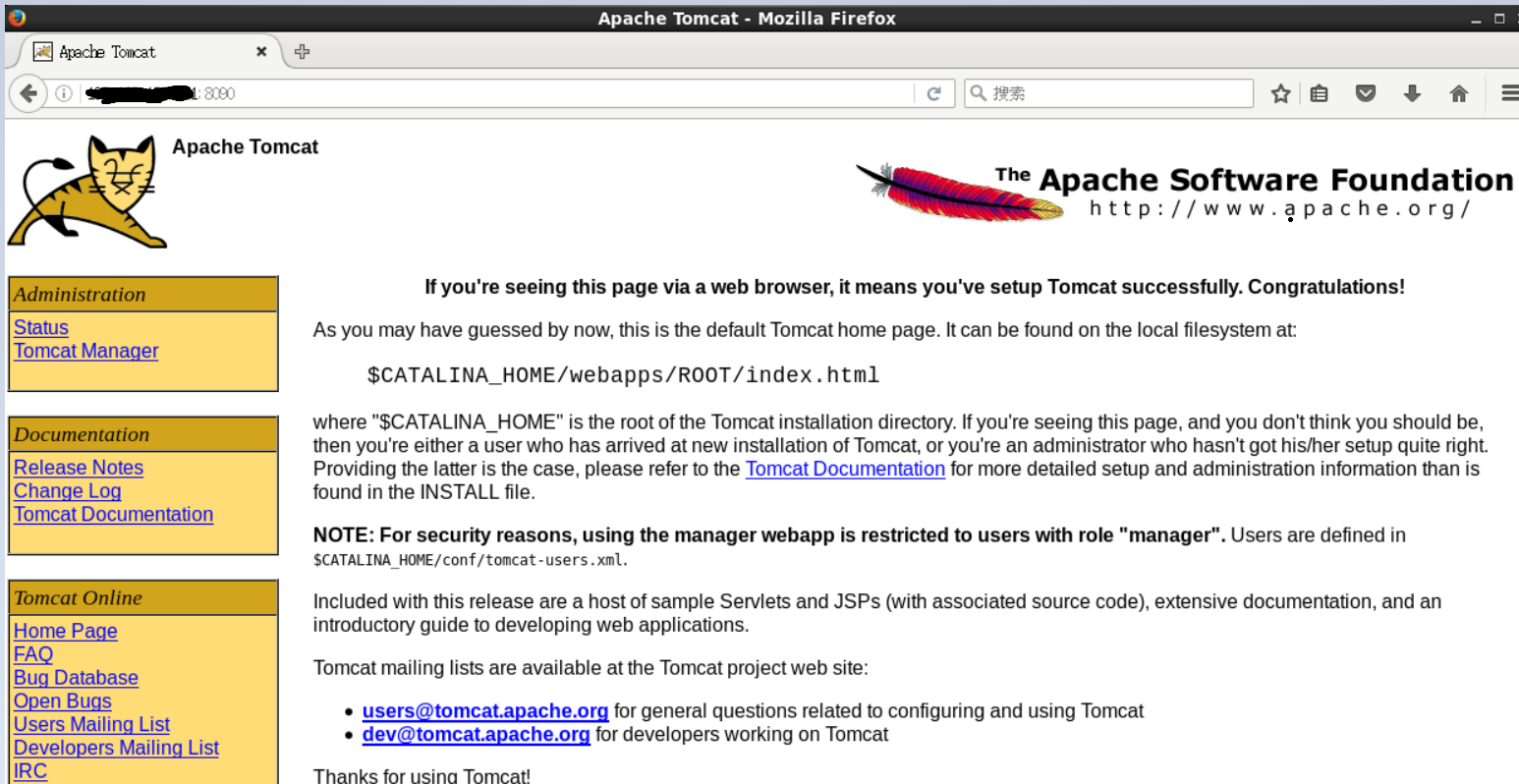
Task: Click the http://www.apache.org/ text in banner
Action: 1280,208
